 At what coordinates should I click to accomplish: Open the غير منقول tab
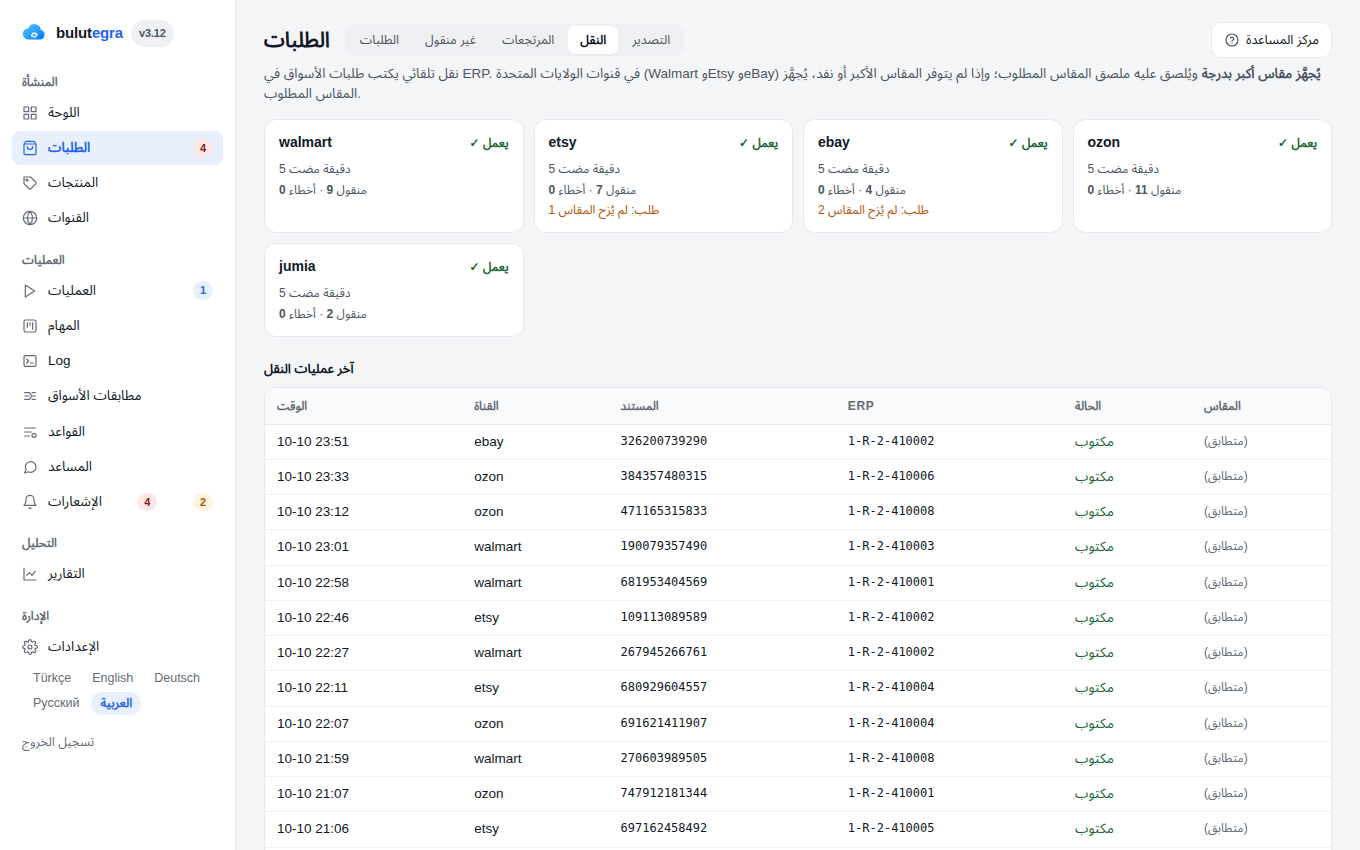(450, 40)
